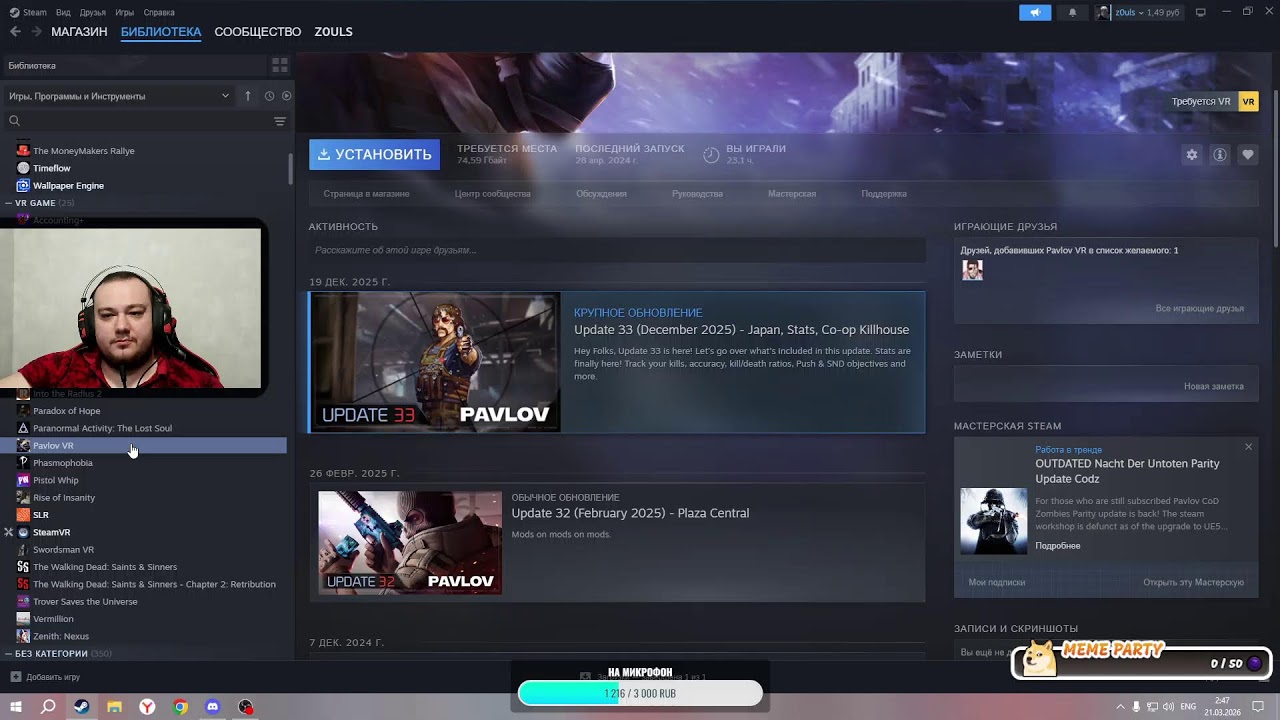
Task: Open the Вид menu
Action: (x=63, y=12)
